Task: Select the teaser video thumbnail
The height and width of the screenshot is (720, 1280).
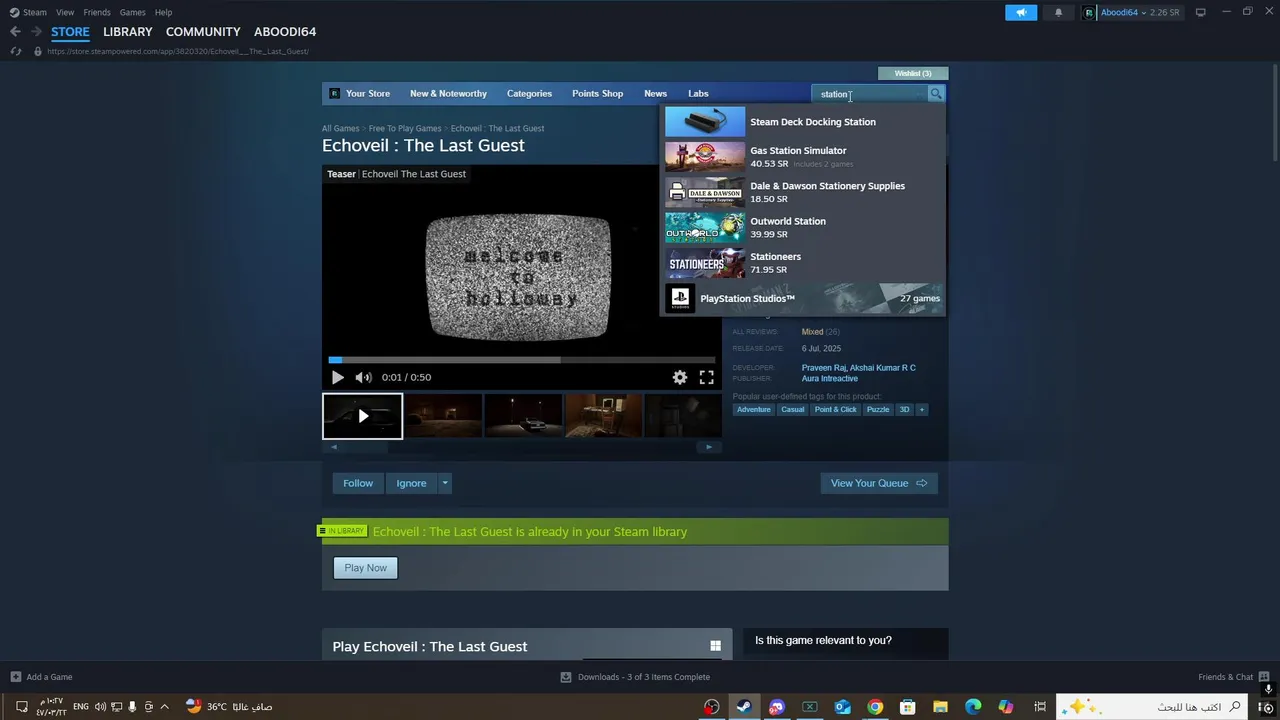Action: 362,416
